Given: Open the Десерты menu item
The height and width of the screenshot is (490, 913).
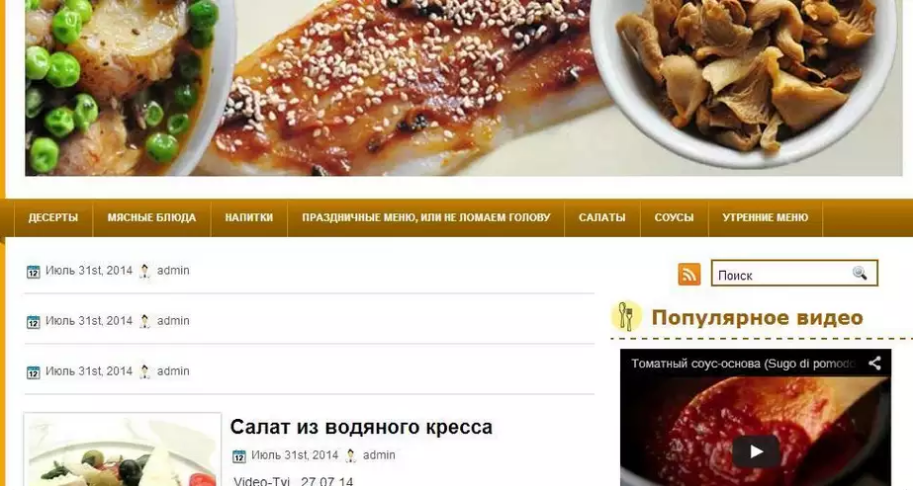Looking at the screenshot, I should (x=53, y=218).
